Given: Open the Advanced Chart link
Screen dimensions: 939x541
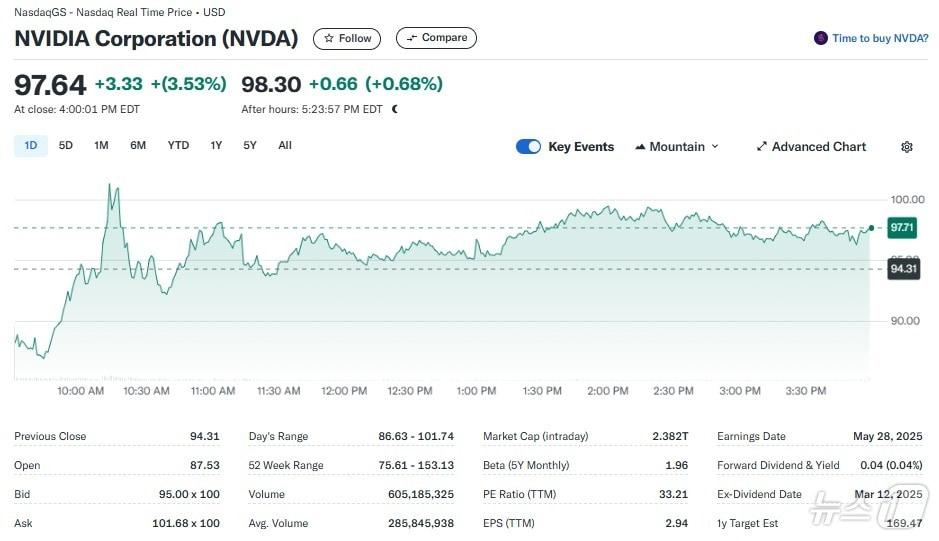Looking at the screenshot, I should coord(811,147).
